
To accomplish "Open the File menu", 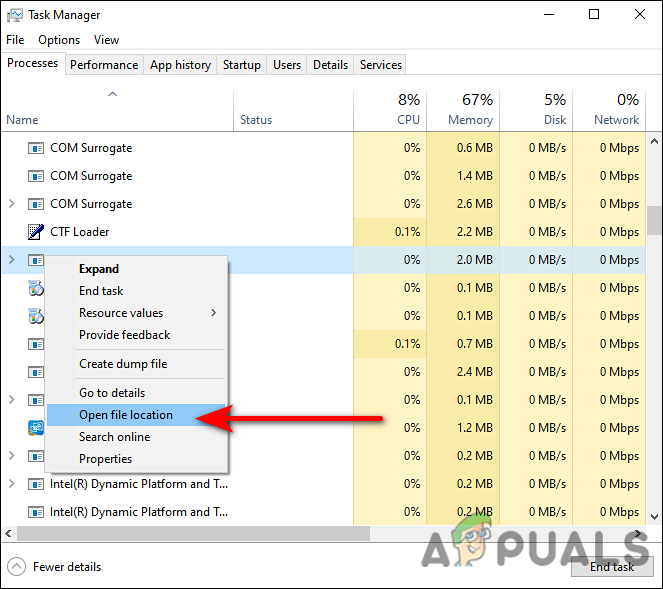I will [x=15, y=40].
